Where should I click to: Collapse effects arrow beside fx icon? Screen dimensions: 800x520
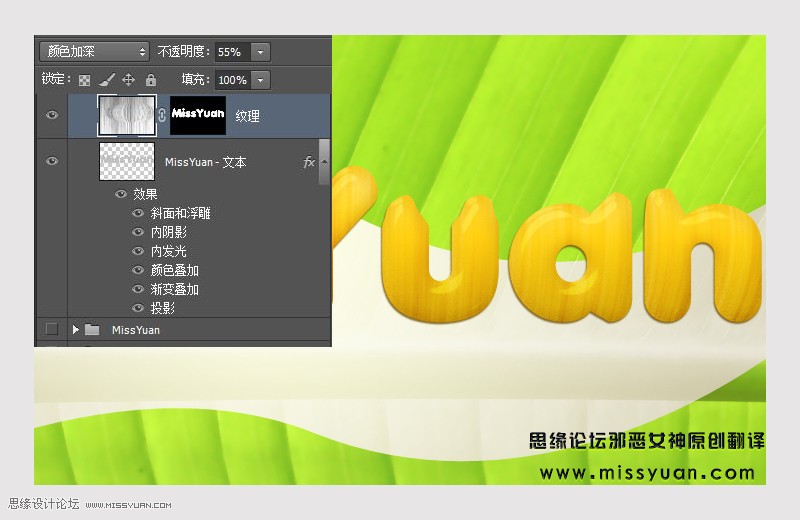tap(324, 162)
